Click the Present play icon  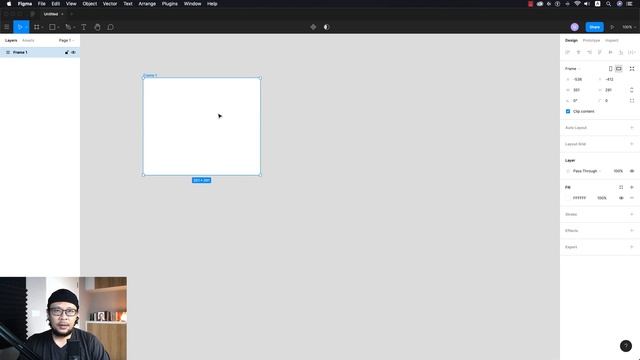tap(612, 27)
